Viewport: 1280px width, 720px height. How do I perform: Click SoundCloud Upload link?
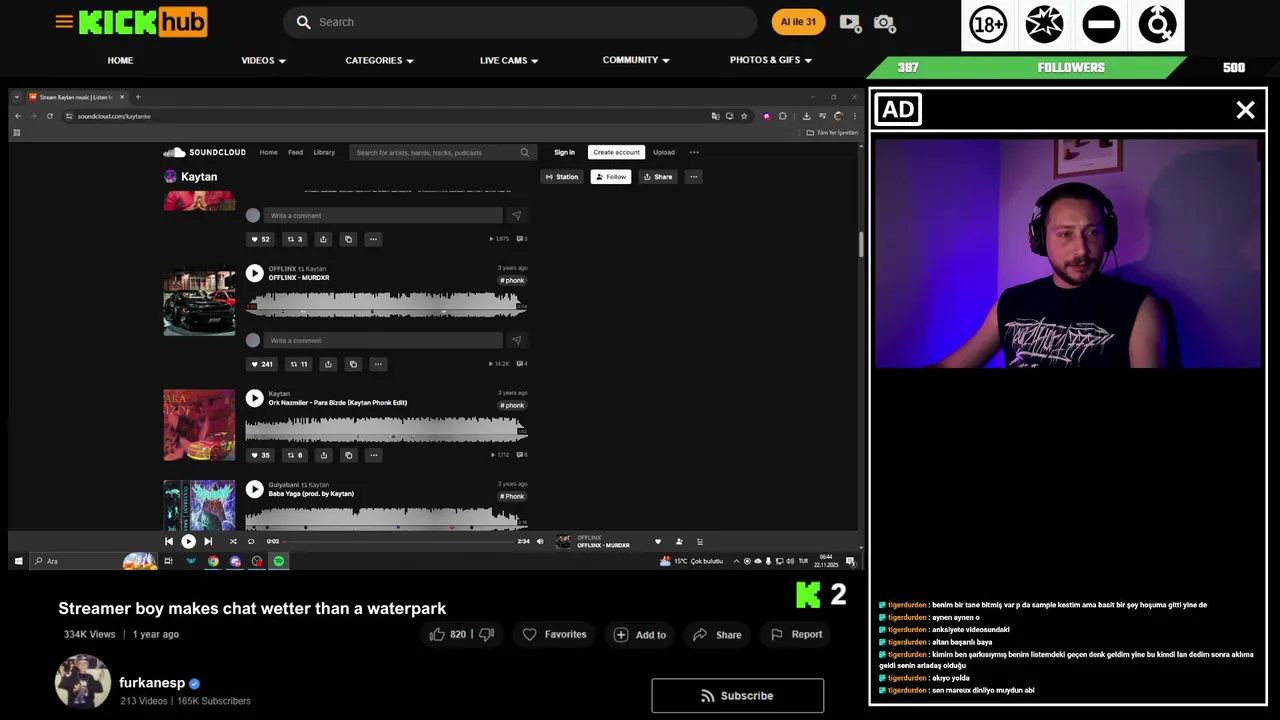[x=664, y=152]
